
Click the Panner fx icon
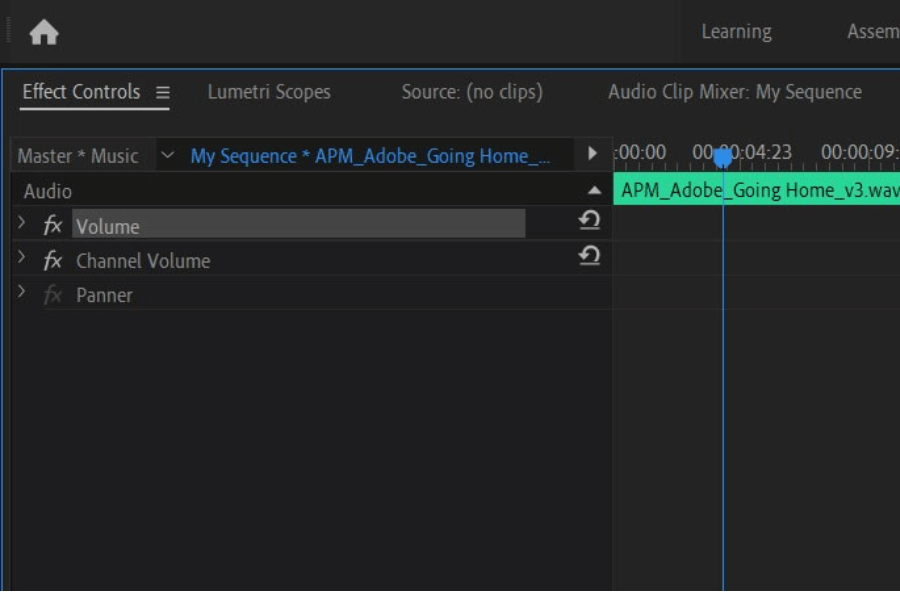tap(53, 295)
